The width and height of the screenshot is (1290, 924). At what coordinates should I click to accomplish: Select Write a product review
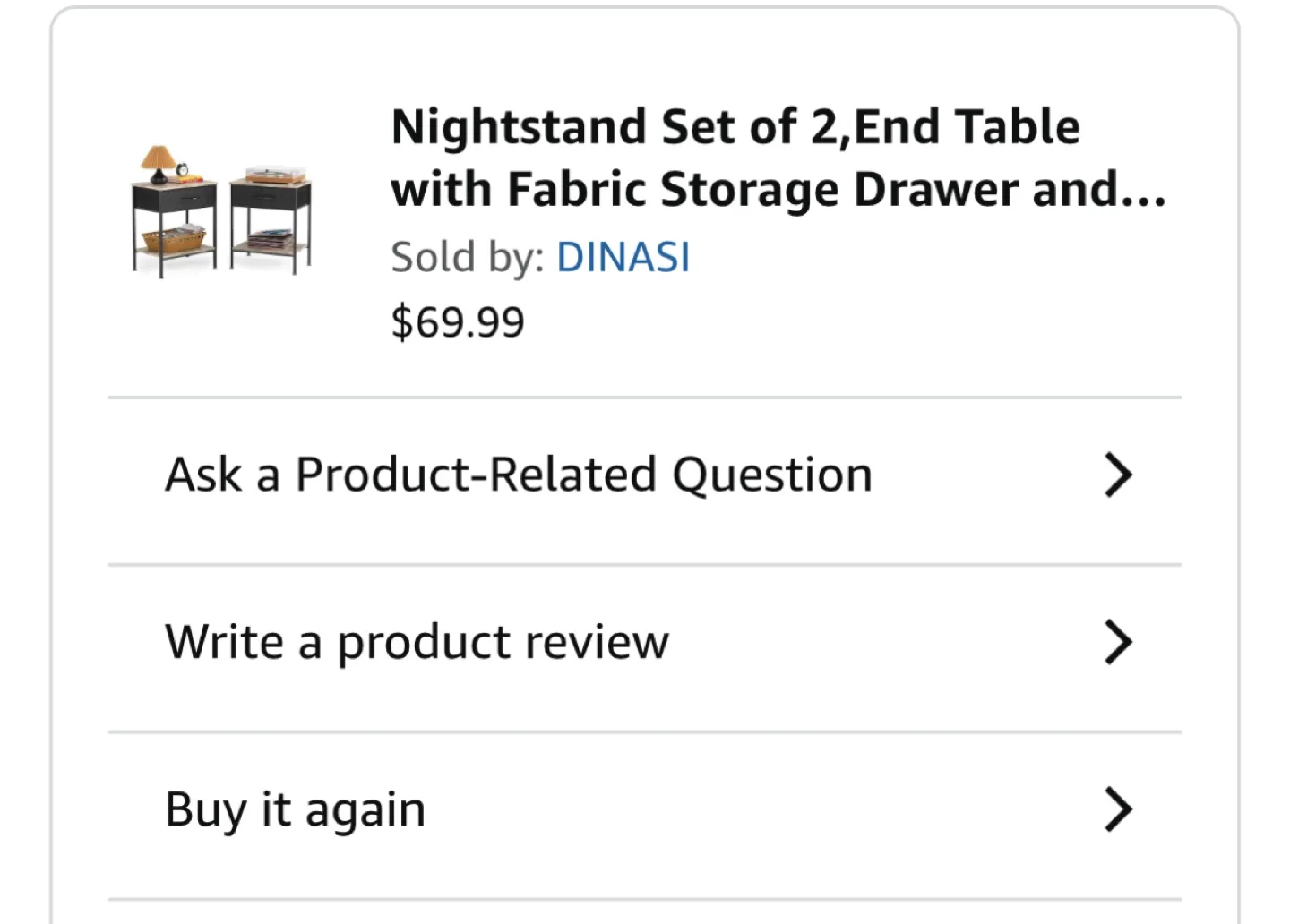coord(416,641)
